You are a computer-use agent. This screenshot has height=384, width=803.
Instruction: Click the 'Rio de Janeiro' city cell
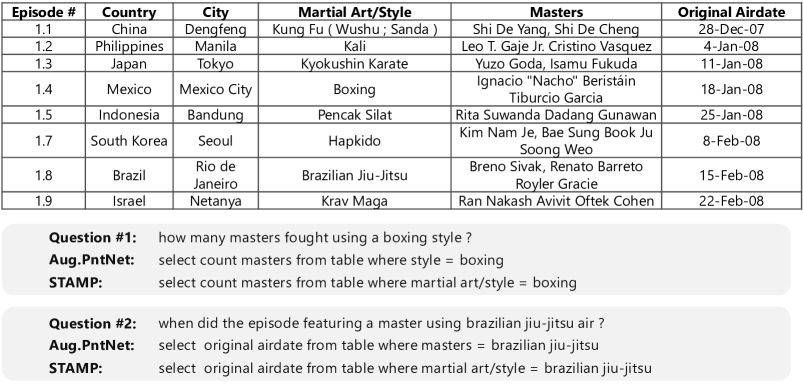tap(216, 175)
